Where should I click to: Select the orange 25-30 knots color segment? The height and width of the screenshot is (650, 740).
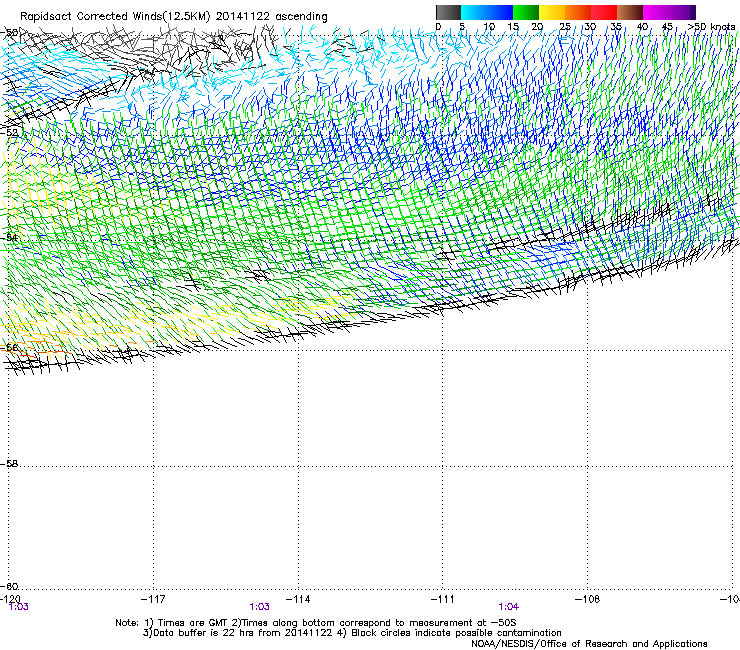tap(578, 12)
